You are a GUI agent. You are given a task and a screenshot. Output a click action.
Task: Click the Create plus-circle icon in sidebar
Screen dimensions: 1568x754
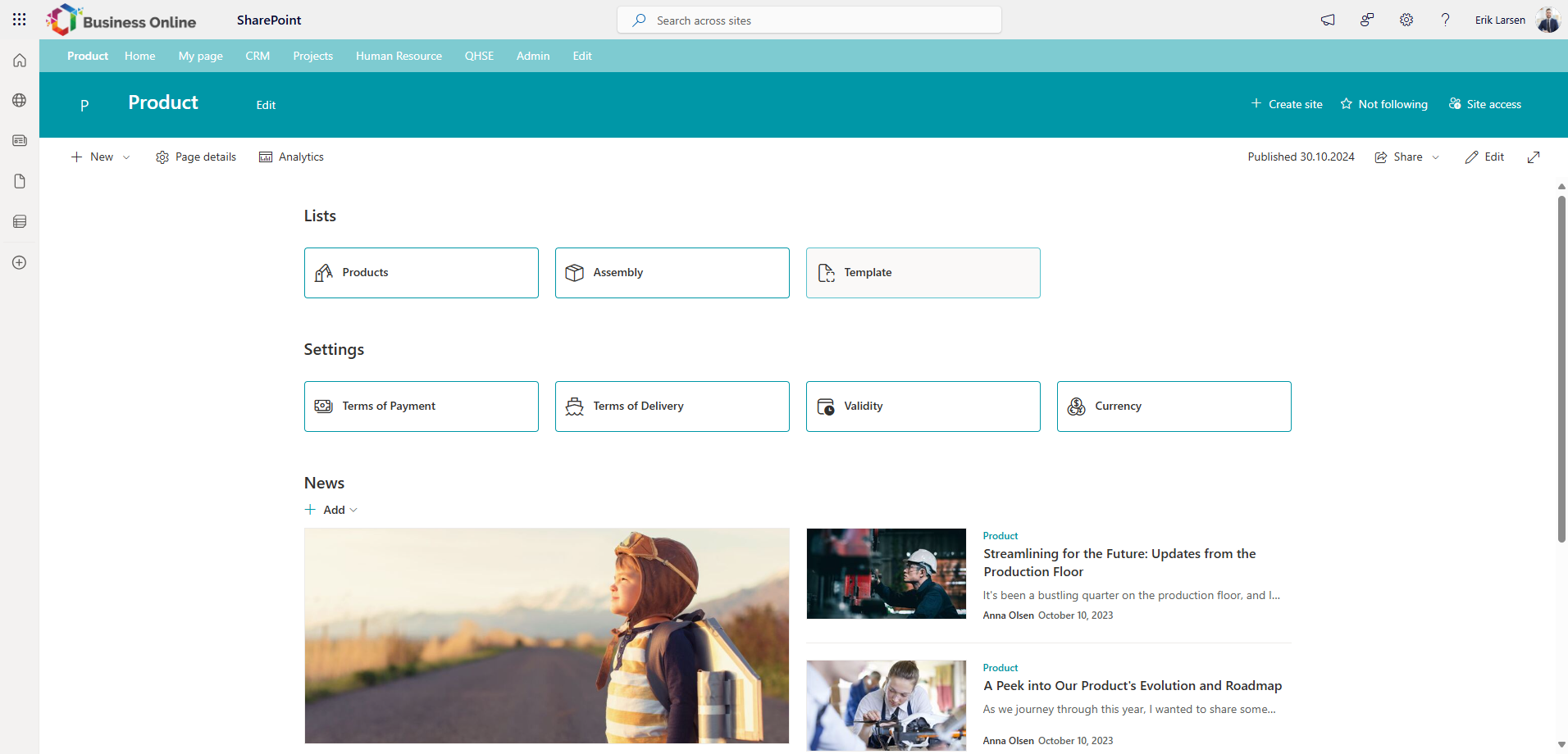(20, 262)
